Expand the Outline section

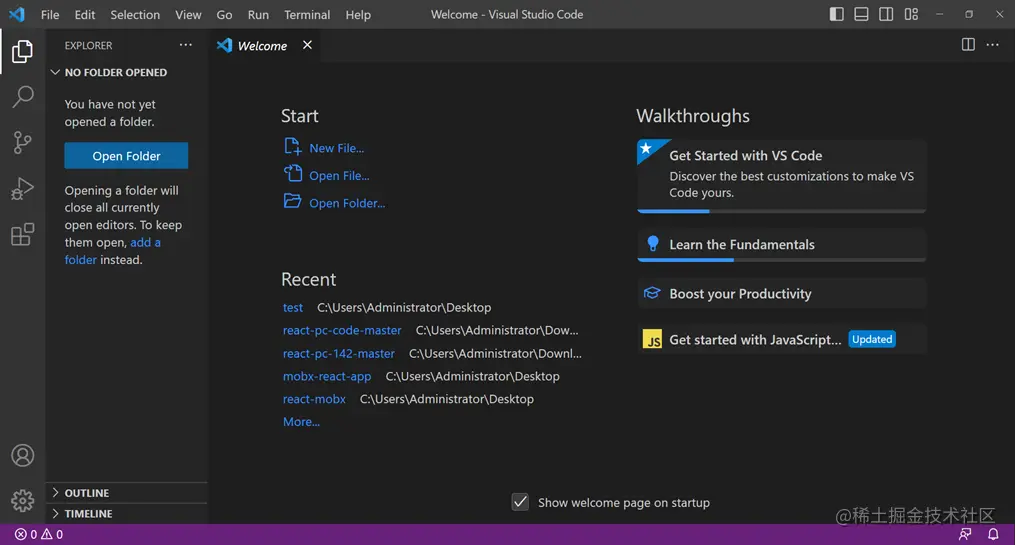pos(87,493)
